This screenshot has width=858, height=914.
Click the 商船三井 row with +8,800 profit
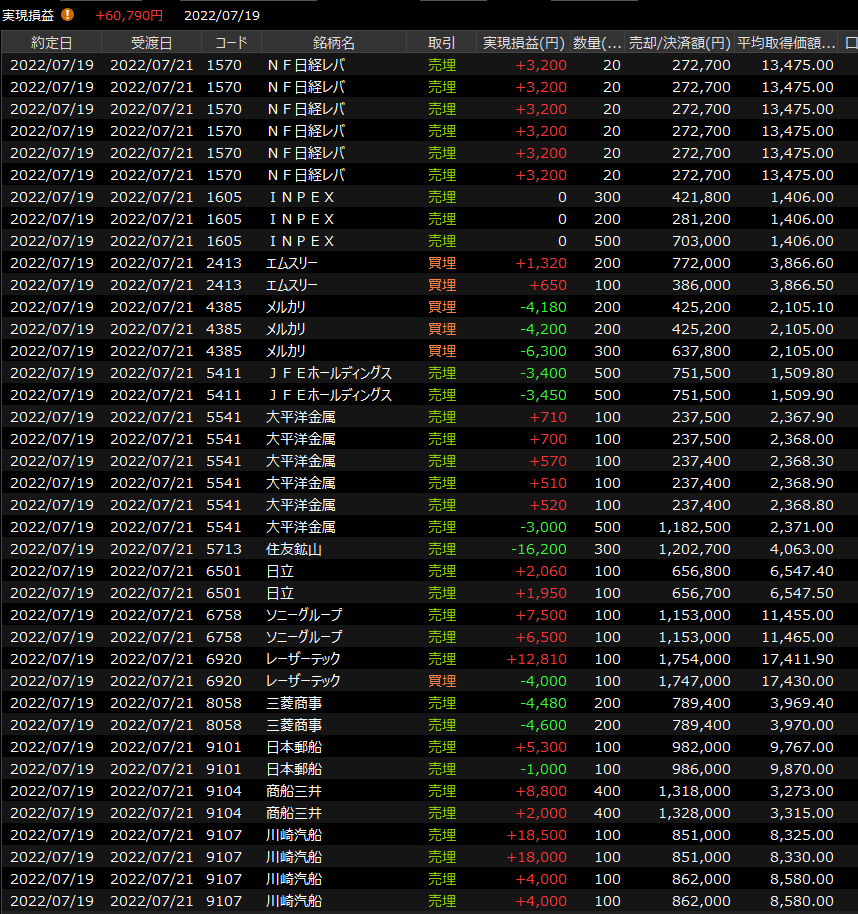tap(294, 791)
